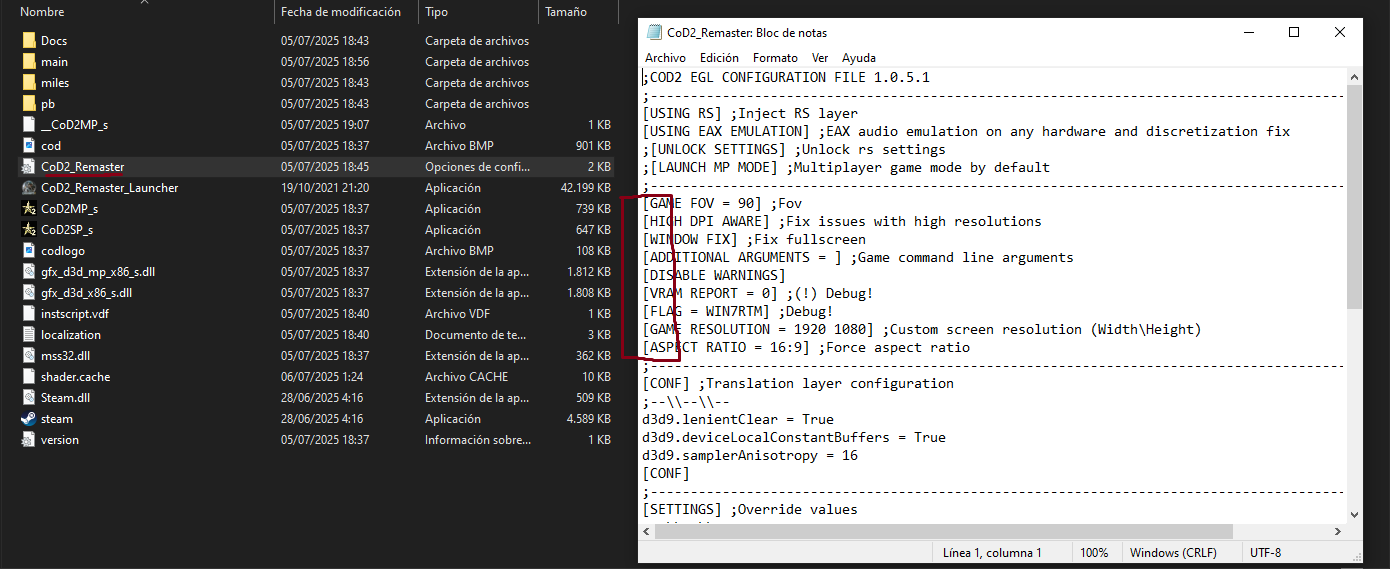Click the '[ASPECT RATIO = 16:9]' line
The image size is (1390, 569).
click(x=806, y=347)
